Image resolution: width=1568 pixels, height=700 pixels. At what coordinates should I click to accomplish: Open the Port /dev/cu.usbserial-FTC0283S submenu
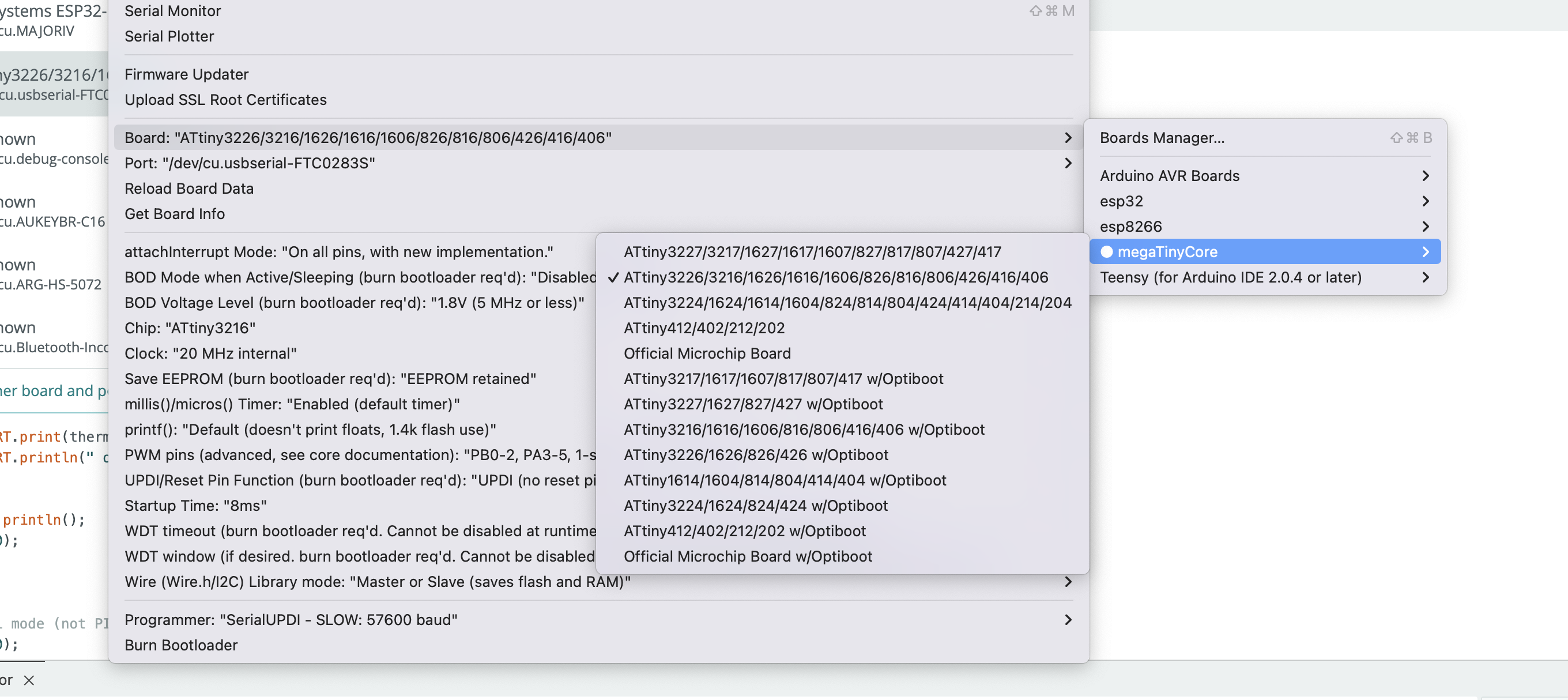(x=598, y=163)
